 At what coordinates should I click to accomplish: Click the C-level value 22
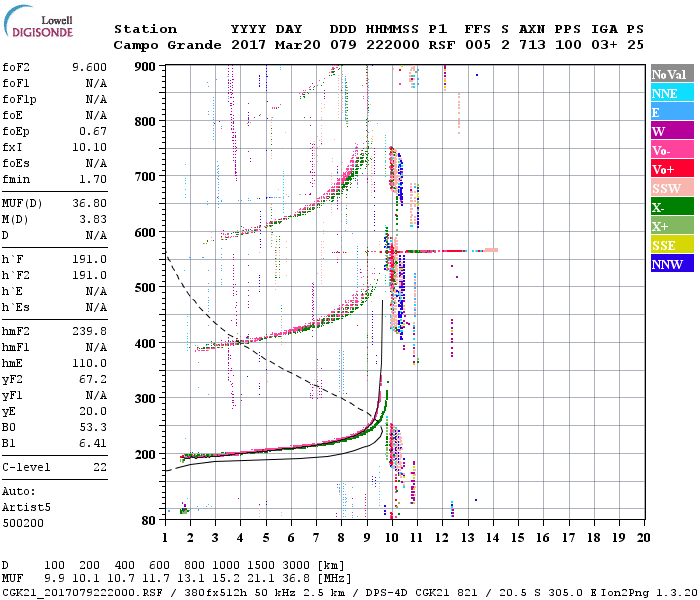tap(100, 467)
